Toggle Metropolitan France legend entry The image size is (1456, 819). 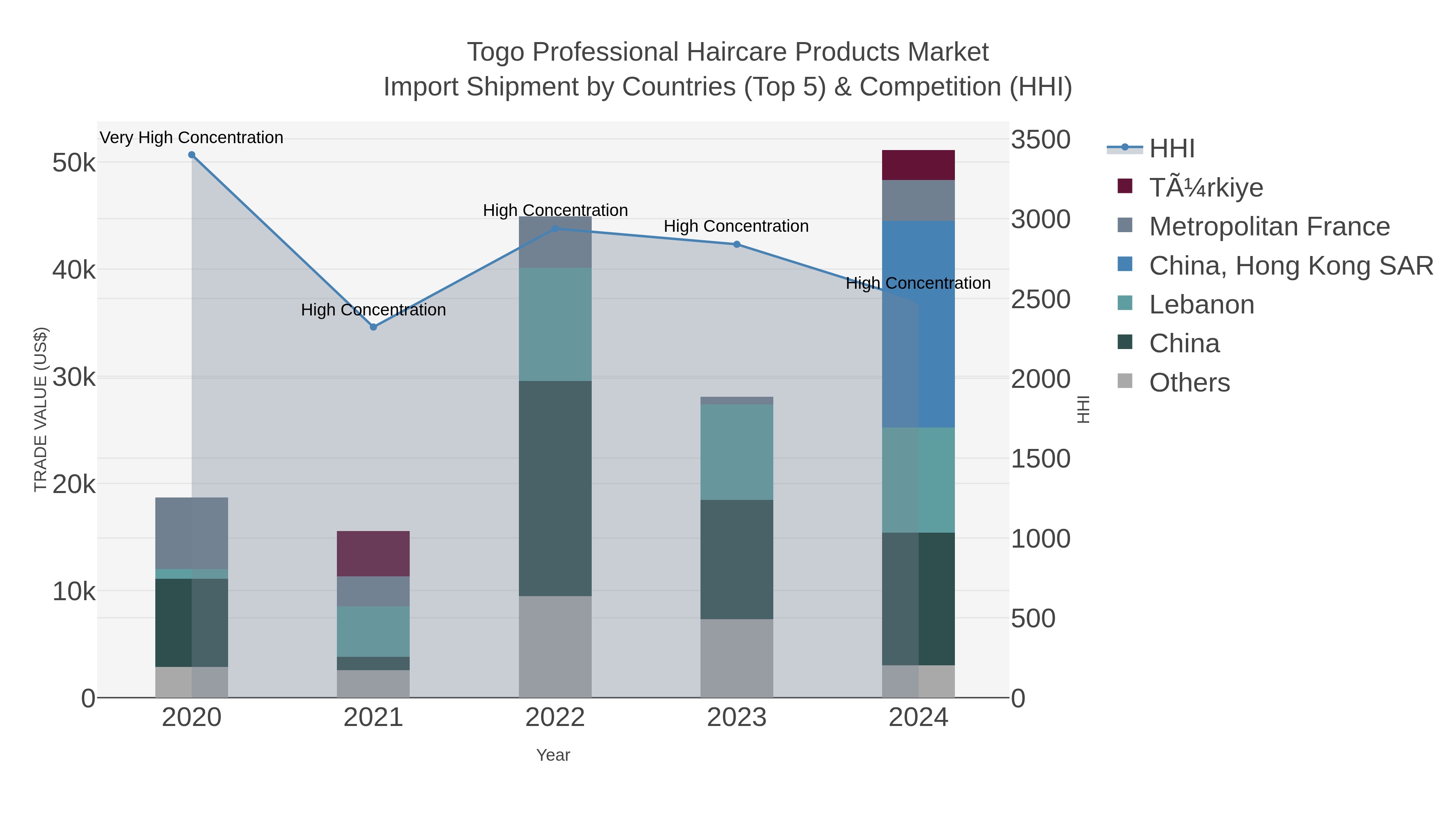point(1253,226)
